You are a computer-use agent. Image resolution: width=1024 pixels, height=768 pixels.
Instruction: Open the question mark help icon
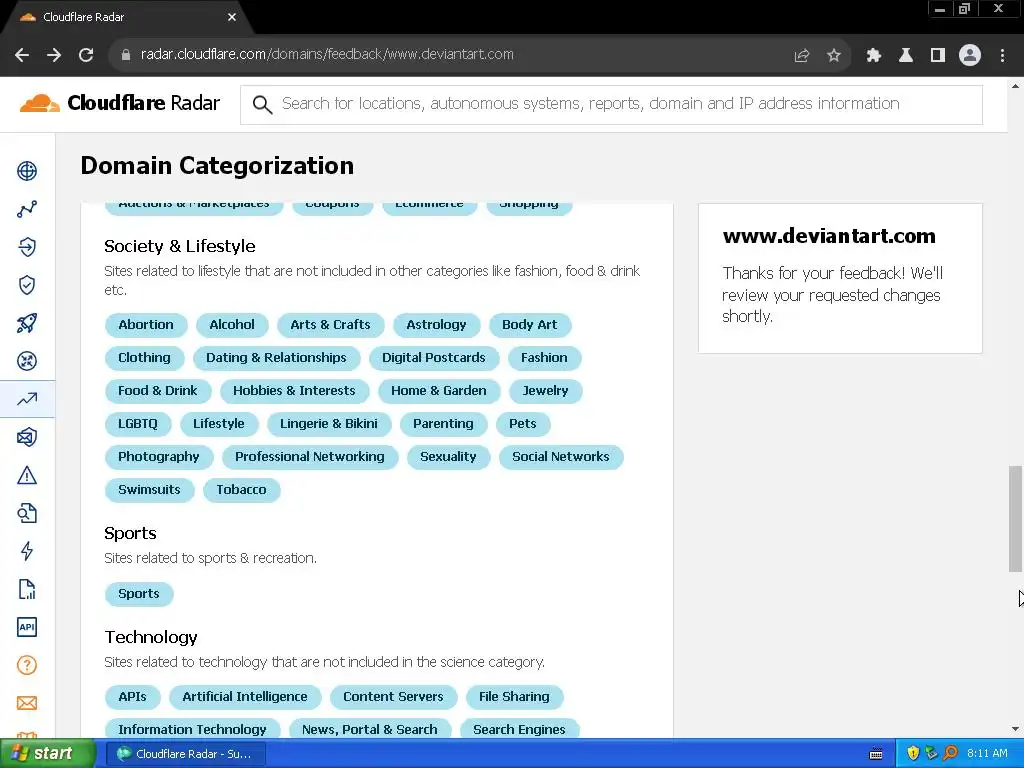[x=27, y=665]
